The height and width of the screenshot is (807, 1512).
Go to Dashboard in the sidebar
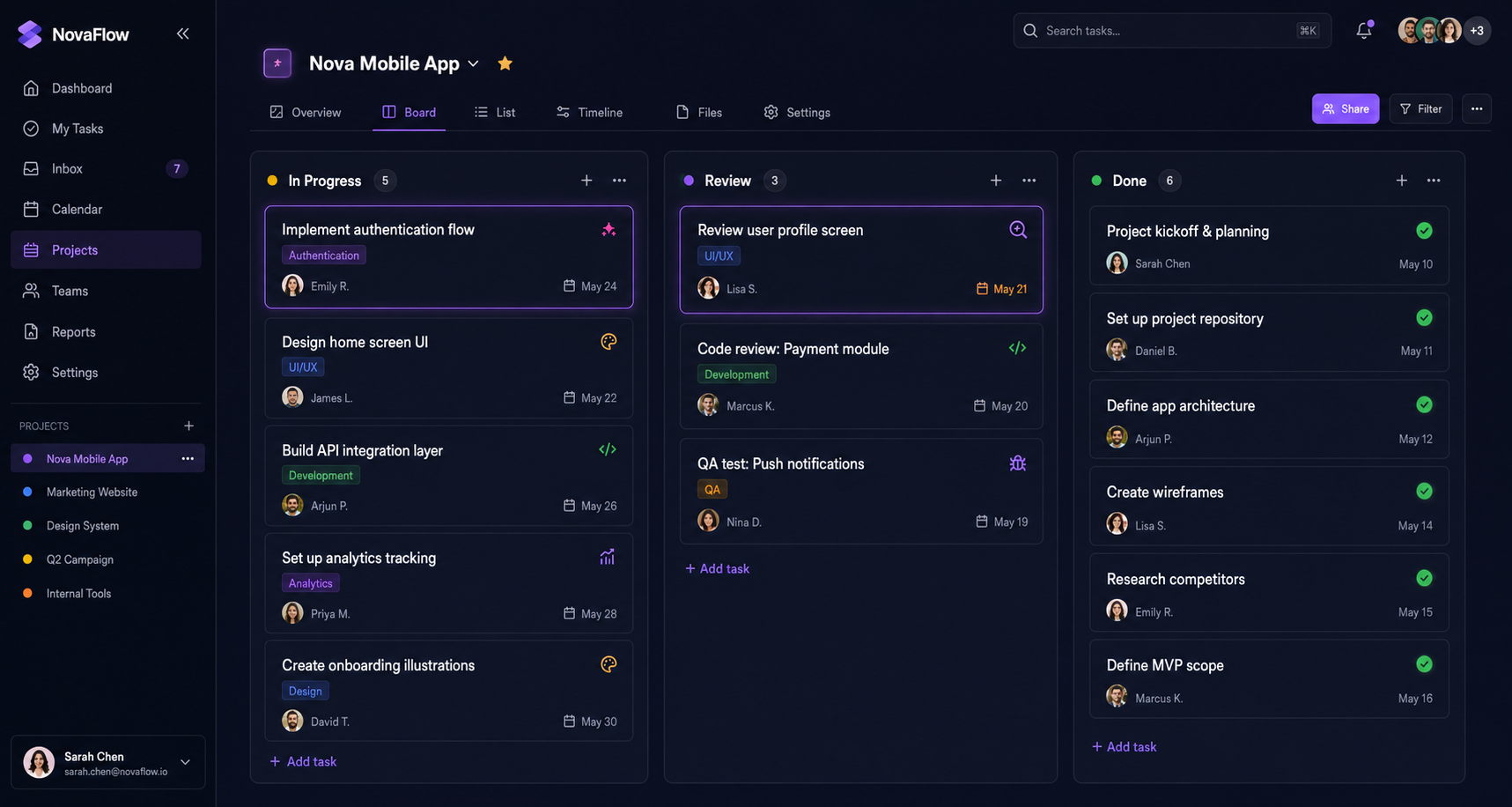[106, 88]
